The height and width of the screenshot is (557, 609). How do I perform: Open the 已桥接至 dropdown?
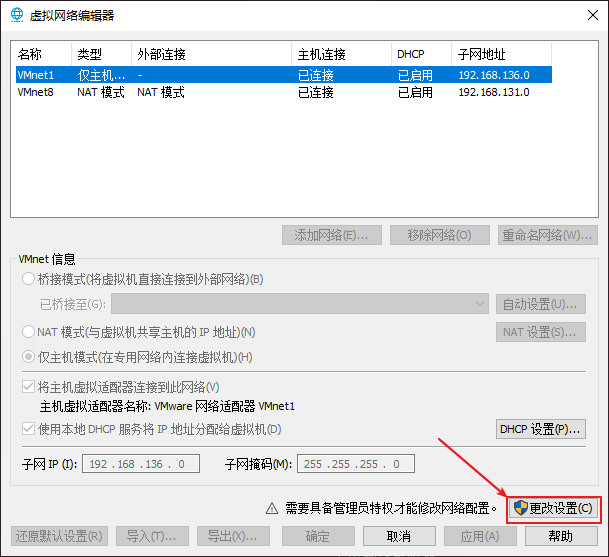coord(300,304)
